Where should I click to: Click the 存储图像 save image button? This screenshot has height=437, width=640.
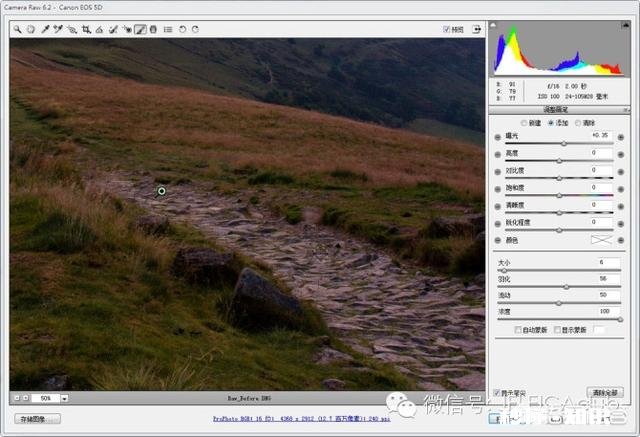[38, 419]
